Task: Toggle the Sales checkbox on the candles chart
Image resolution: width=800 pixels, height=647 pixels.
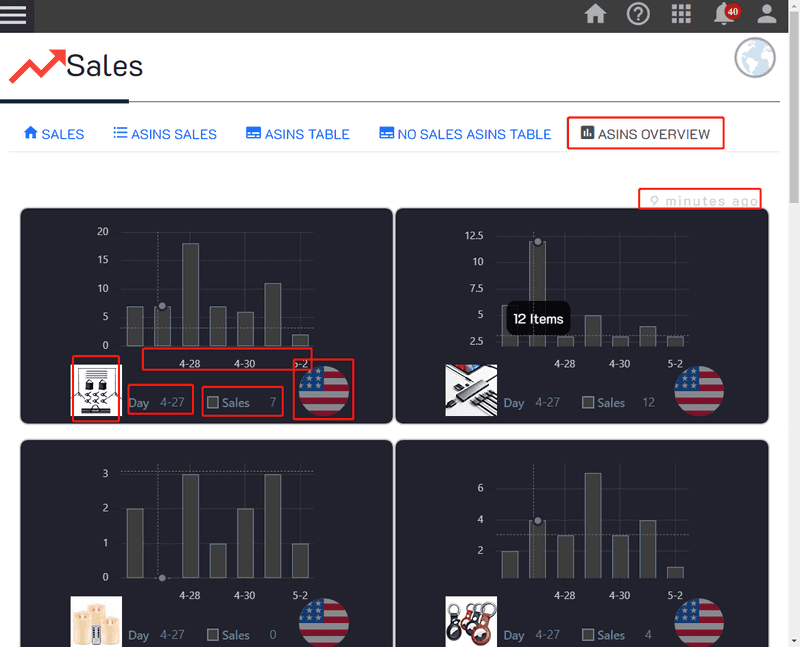Action: (213, 634)
